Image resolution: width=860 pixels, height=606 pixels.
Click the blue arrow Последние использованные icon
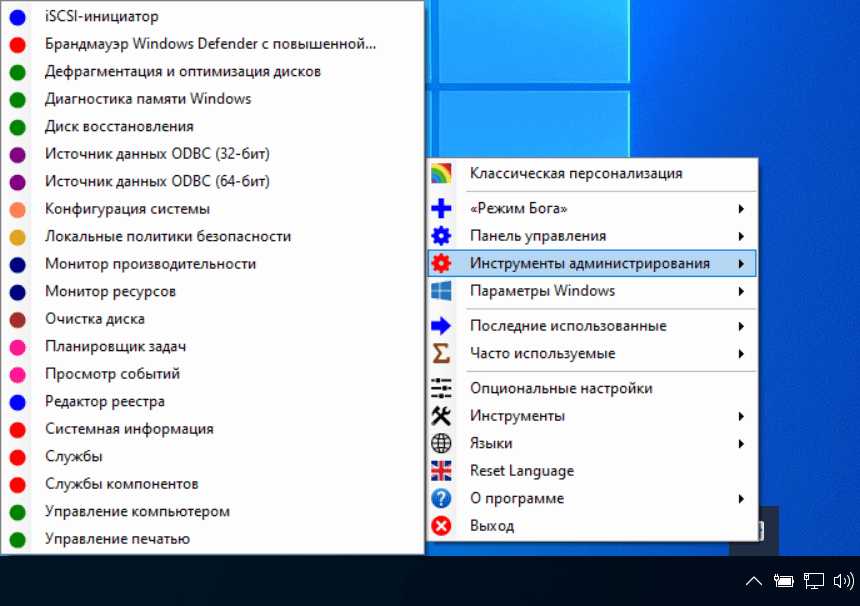click(x=441, y=326)
